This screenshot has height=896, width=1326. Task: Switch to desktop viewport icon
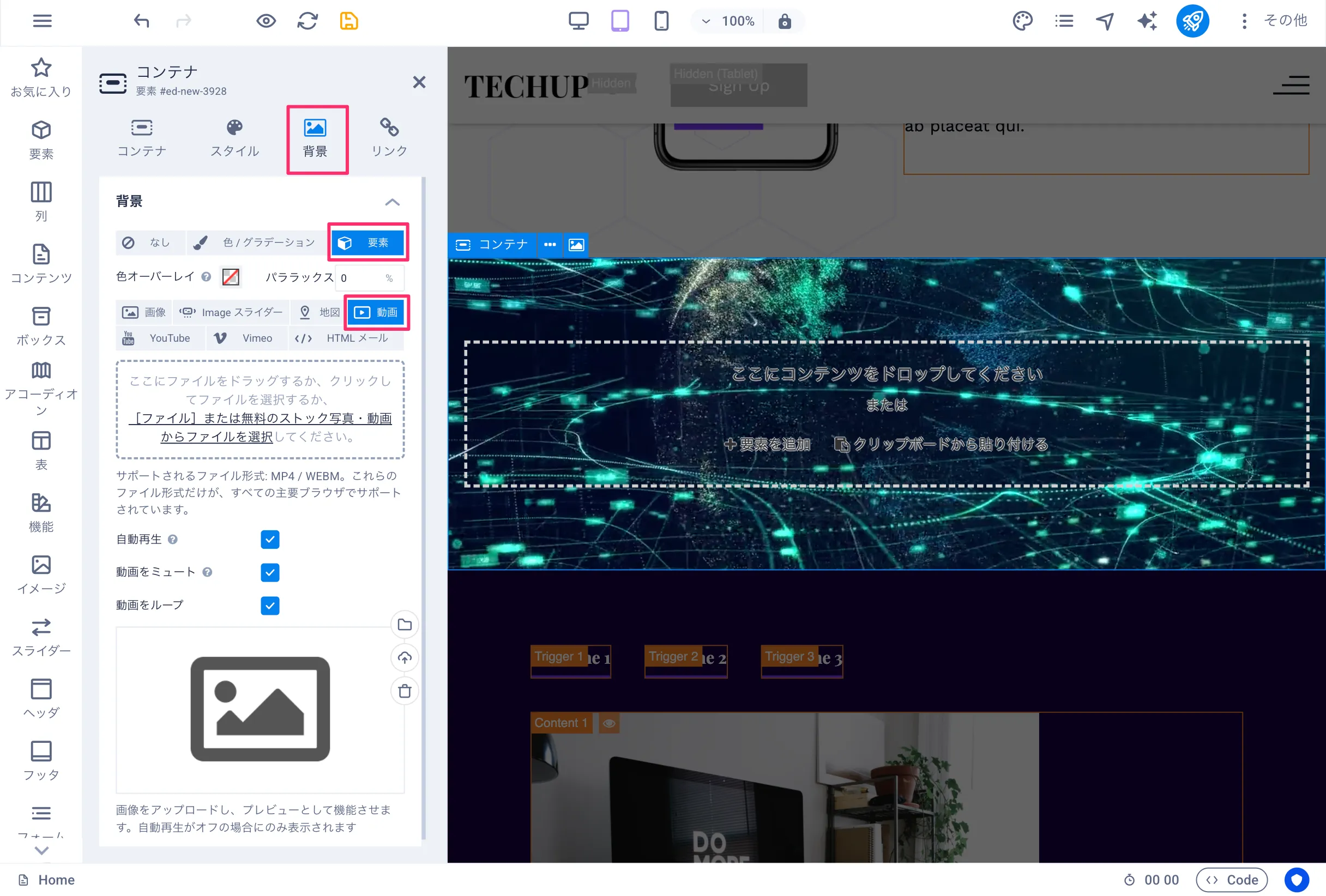pos(578,21)
